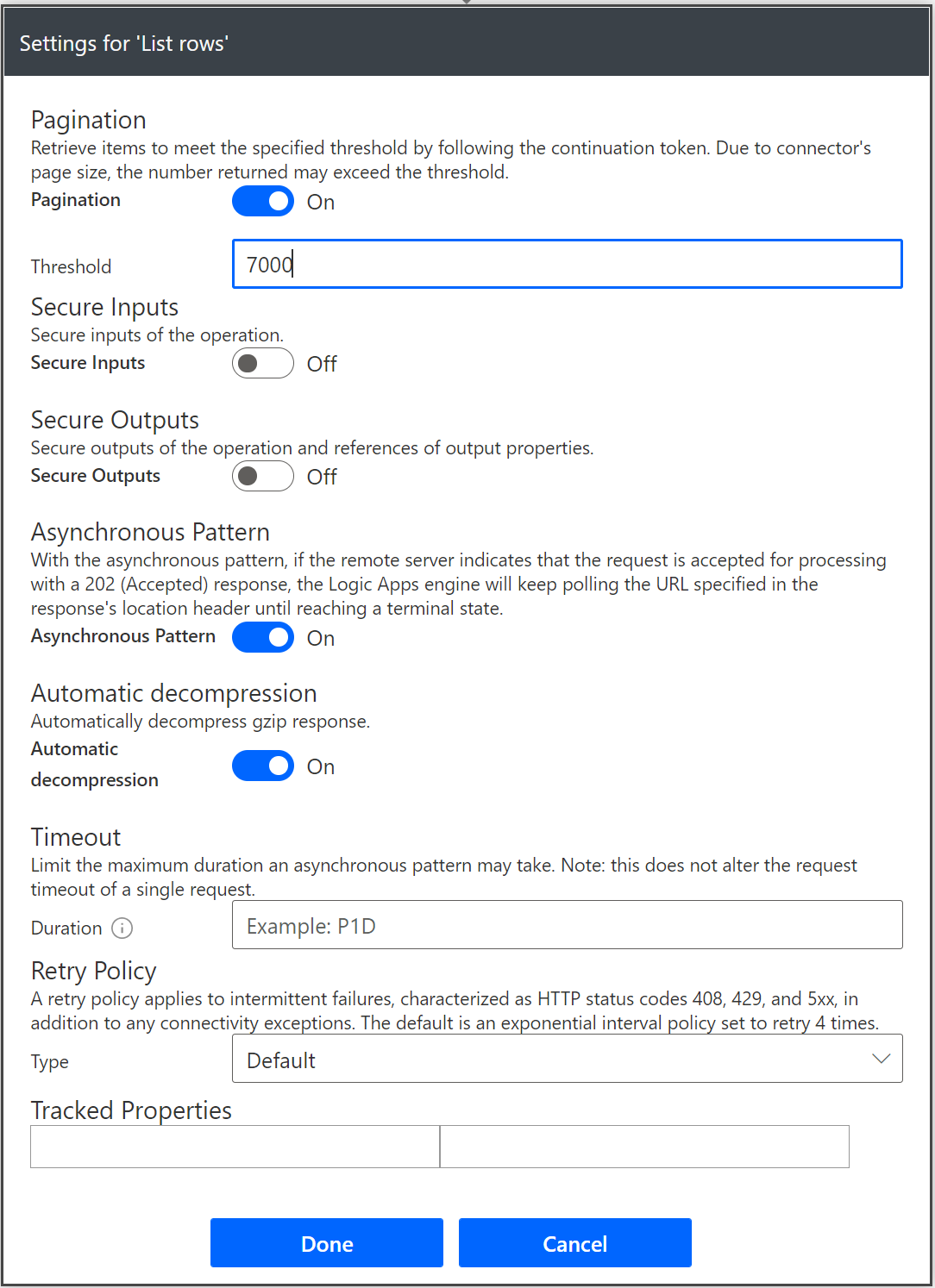The width and height of the screenshot is (935, 1288).
Task: Click the Cancel button
Action: pyautogui.click(x=575, y=1243)
